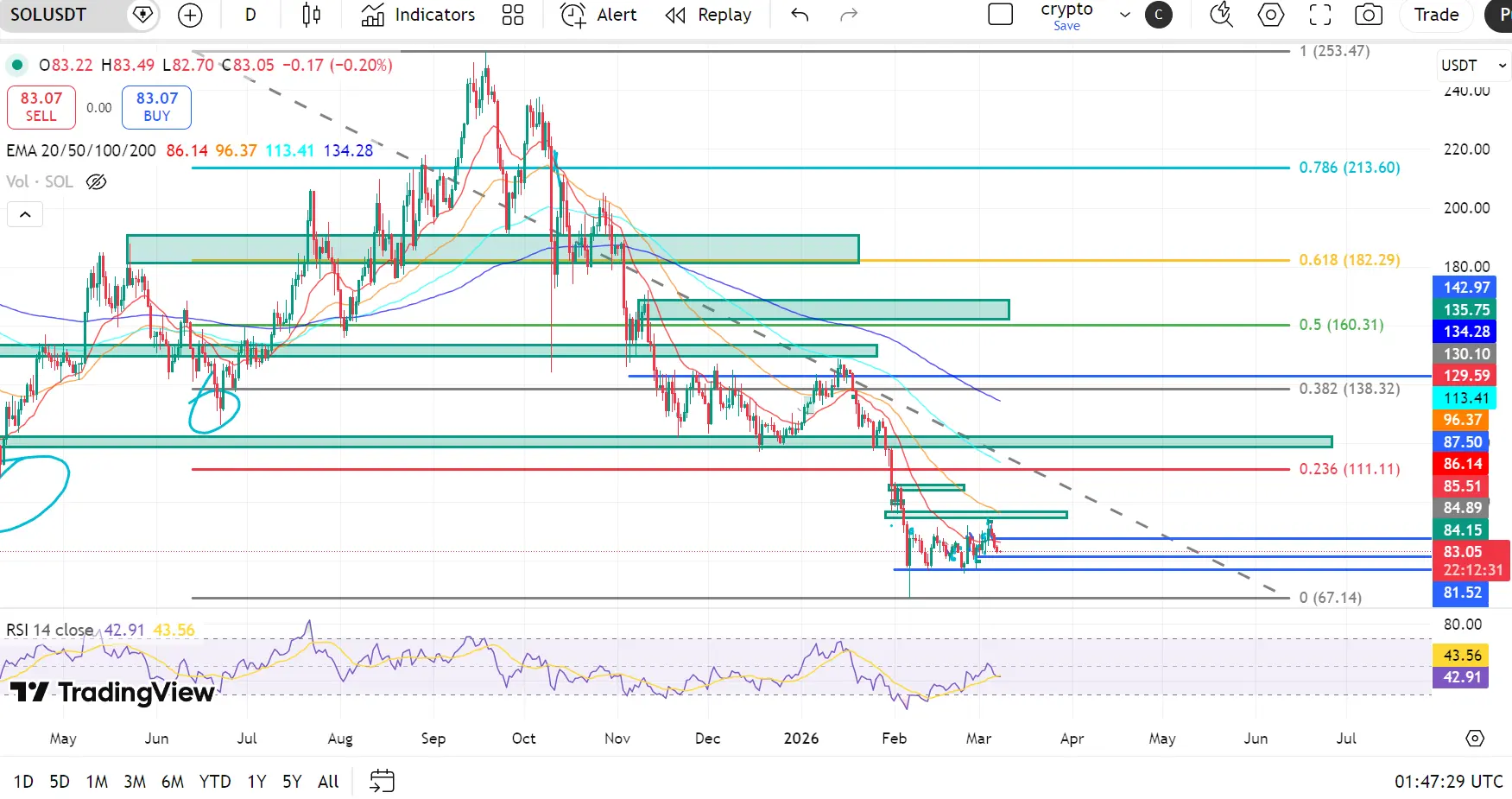Open the indicator templates grid

tap(513, 15)
